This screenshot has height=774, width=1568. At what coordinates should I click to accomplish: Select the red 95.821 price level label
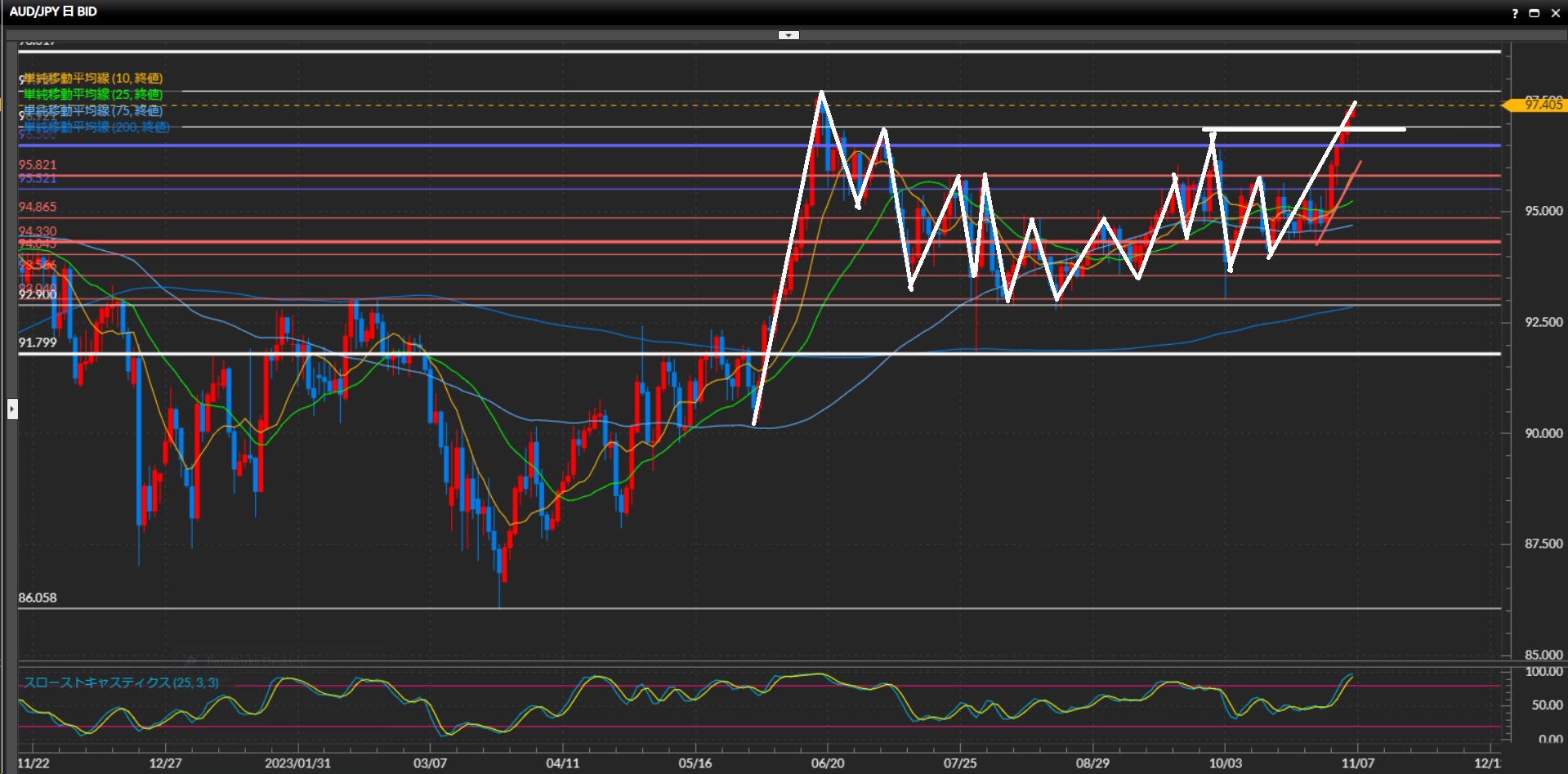tap(38, 165)
